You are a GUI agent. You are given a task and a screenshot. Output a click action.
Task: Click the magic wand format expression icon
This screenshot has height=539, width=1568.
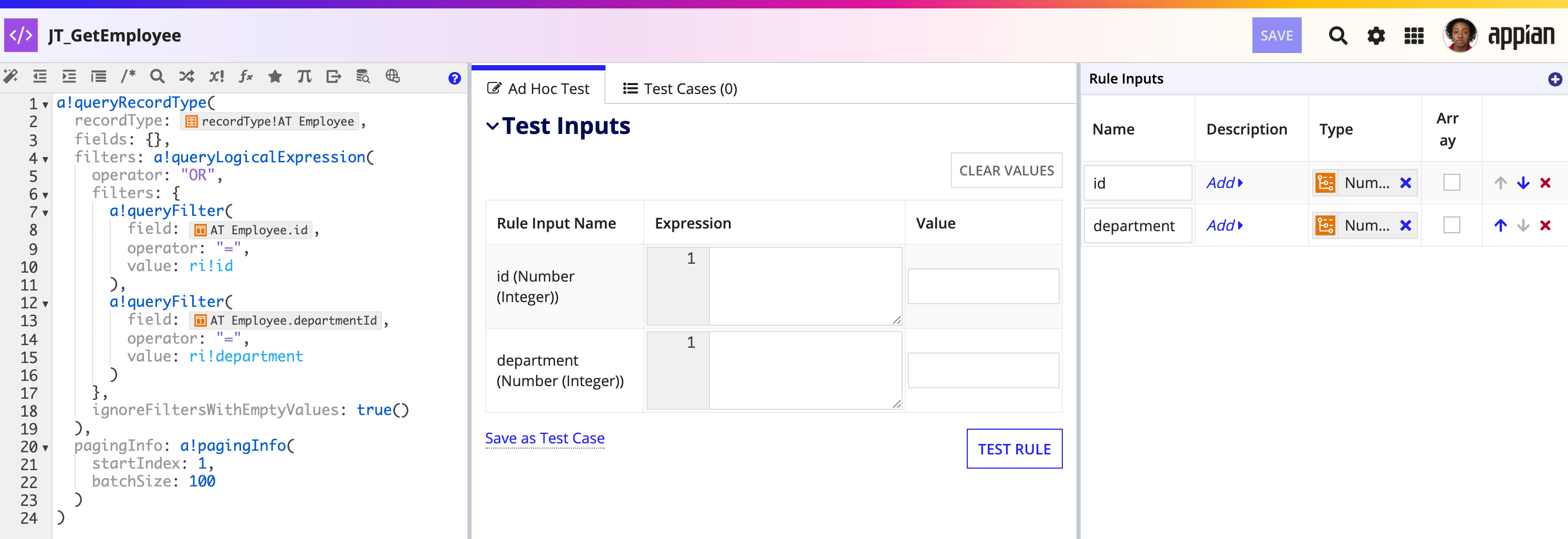tap(11, 76)
